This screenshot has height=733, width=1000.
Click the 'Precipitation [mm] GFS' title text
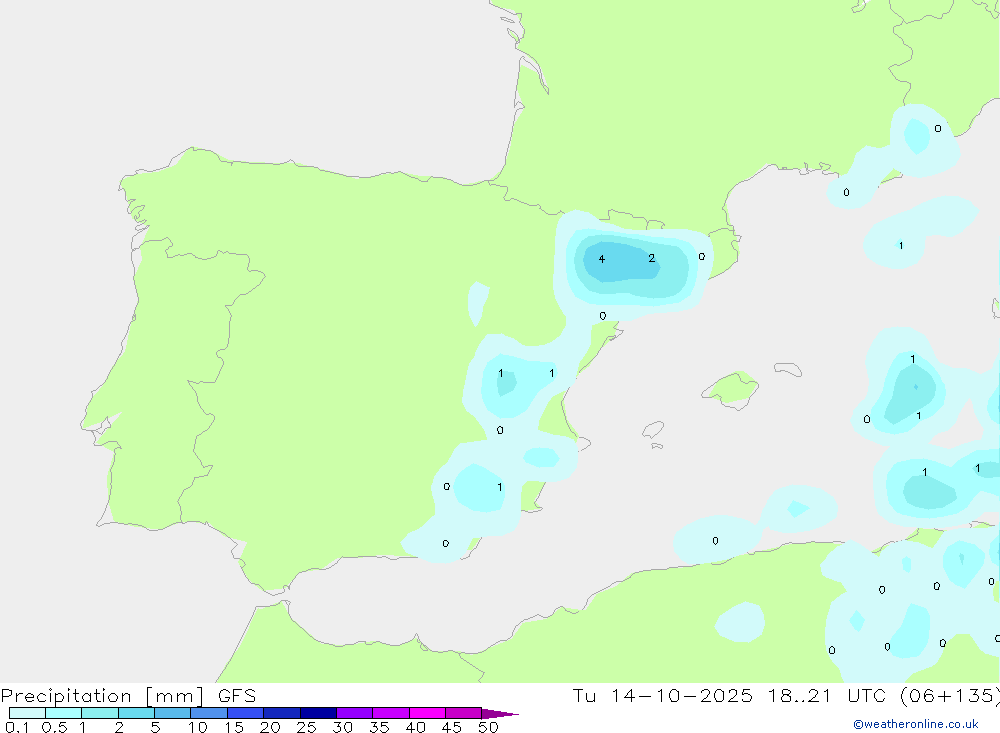point(128,696)
